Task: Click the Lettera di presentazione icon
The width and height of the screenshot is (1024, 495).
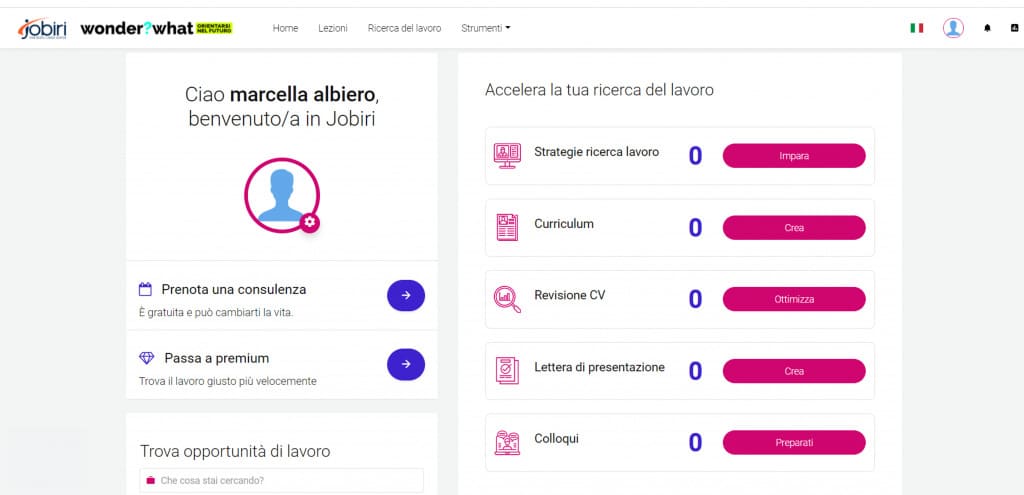Action: (507, 370)
